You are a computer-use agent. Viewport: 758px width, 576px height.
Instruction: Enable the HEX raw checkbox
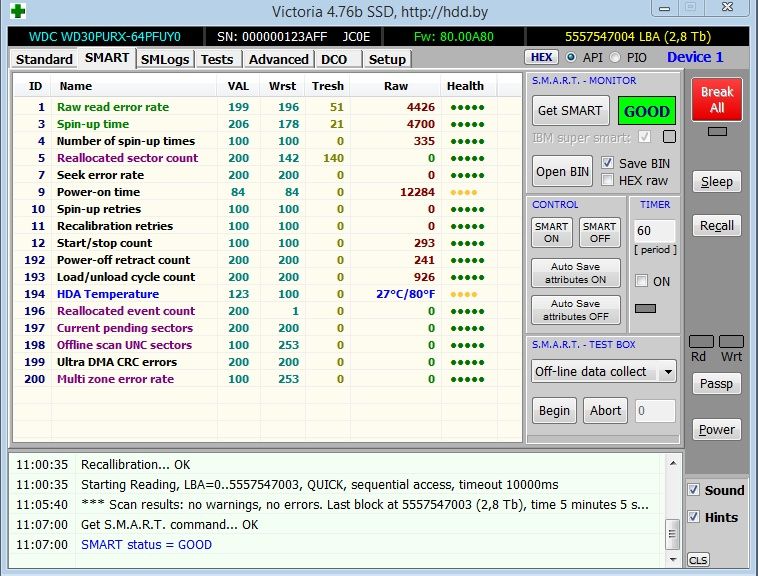tap(608, 180)
